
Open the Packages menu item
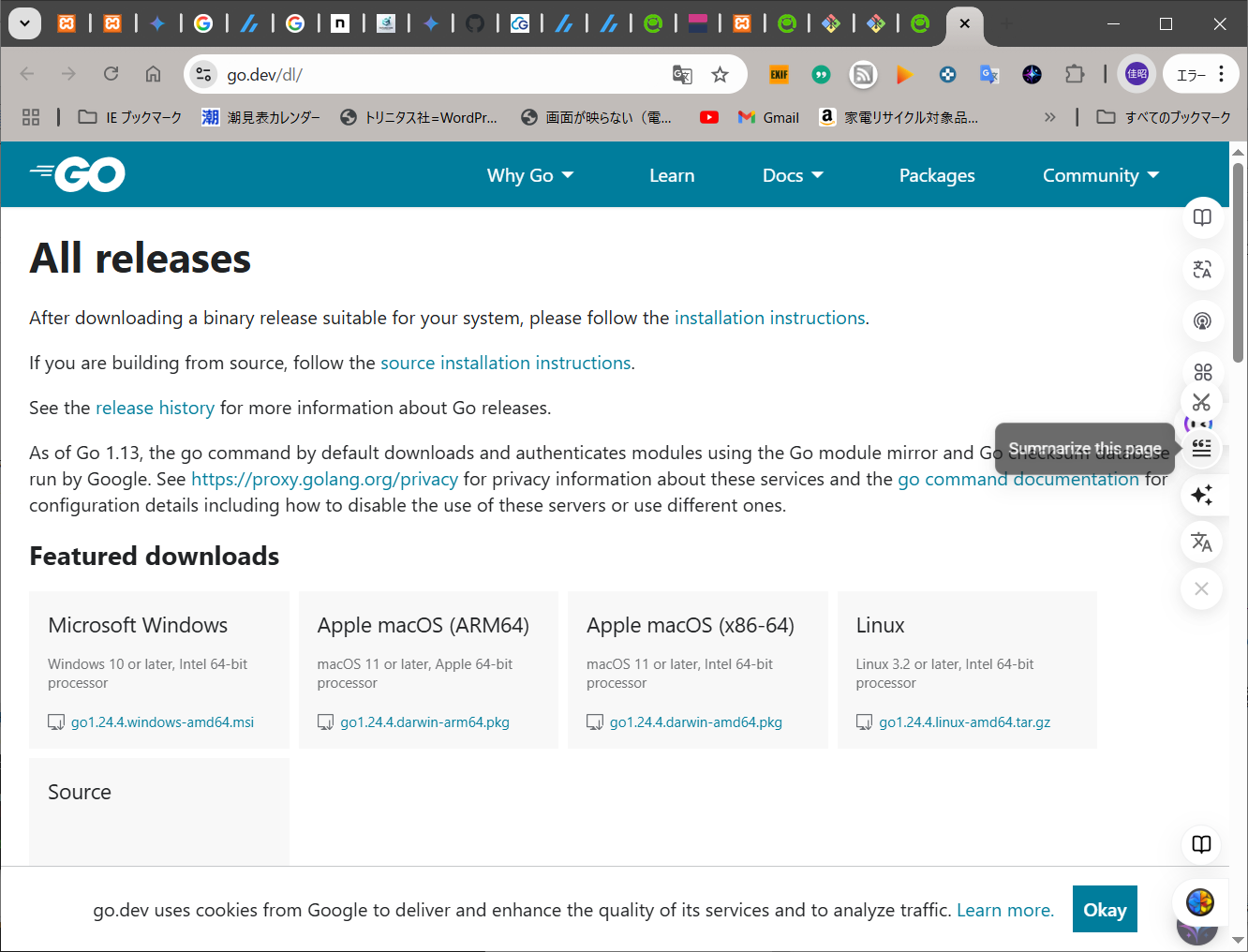937,175
